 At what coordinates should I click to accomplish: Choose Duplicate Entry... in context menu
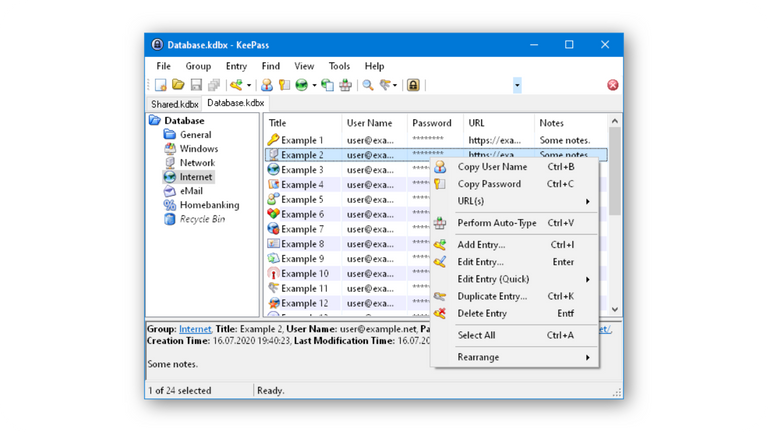click(515, 296)
